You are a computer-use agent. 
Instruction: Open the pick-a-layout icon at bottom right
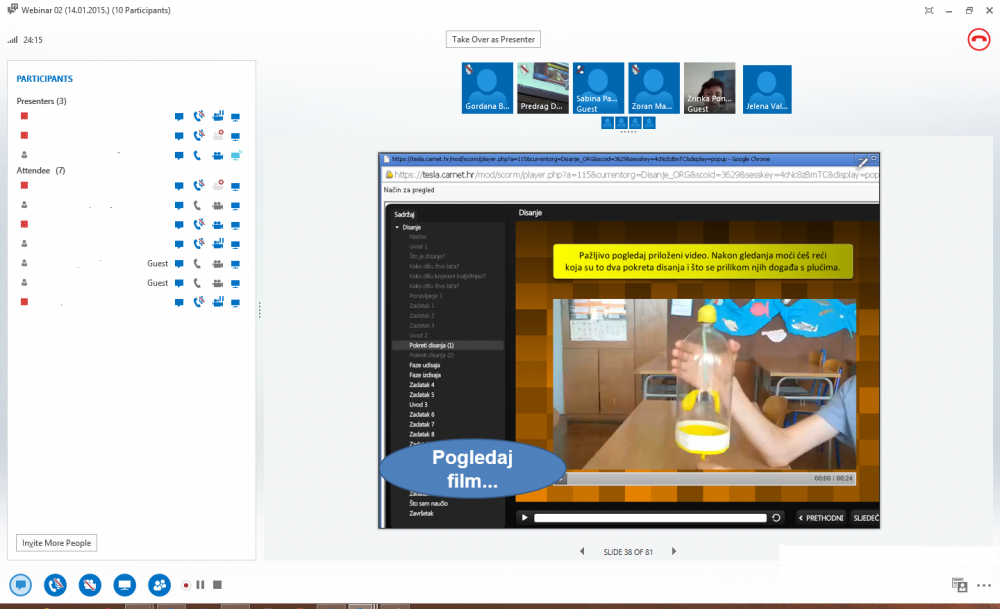(x=959, y=585)
